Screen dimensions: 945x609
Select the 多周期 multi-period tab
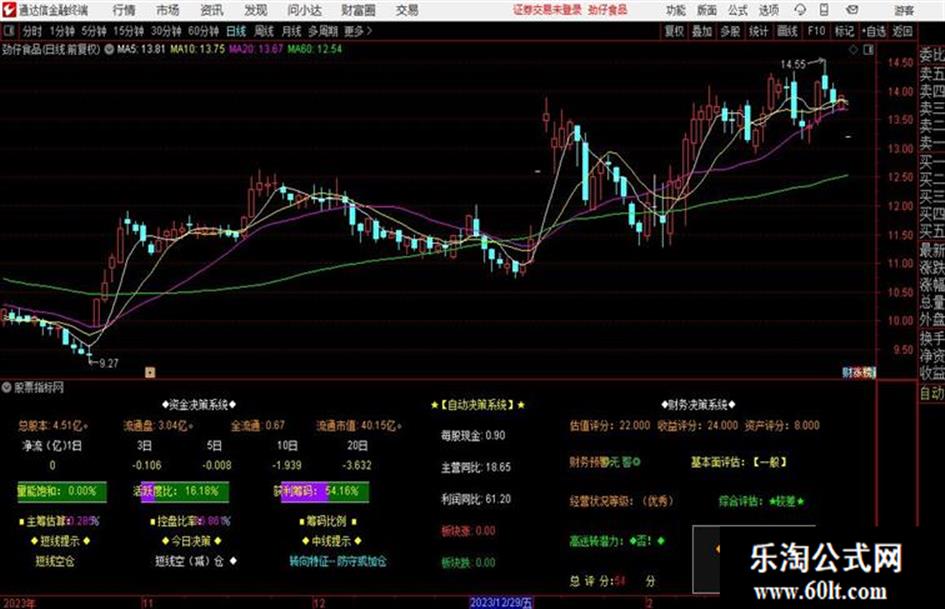tap(323, 31)
